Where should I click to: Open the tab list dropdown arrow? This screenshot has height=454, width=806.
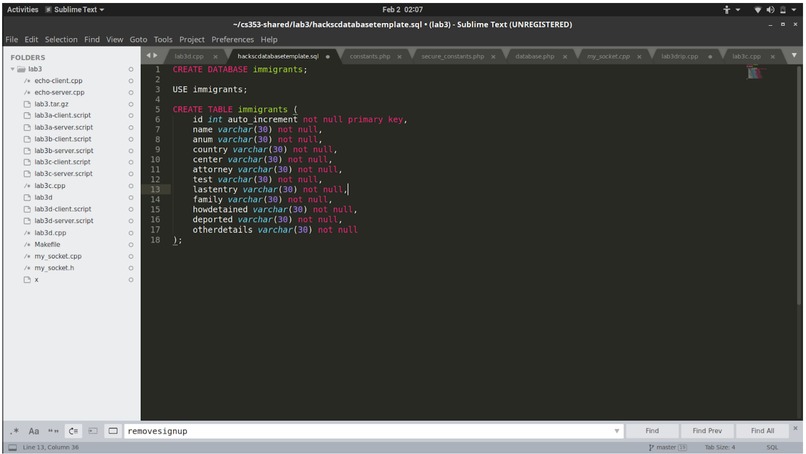(x=794, y=56)
